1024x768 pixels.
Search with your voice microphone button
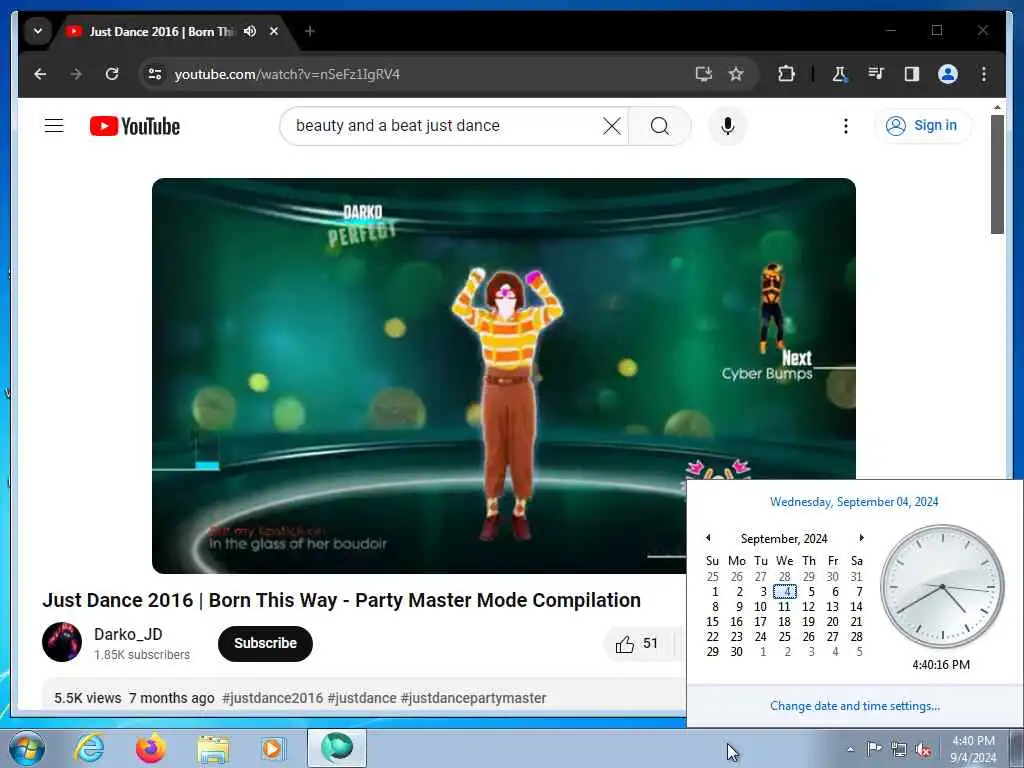pyautogui.click(x=728, y=125)
